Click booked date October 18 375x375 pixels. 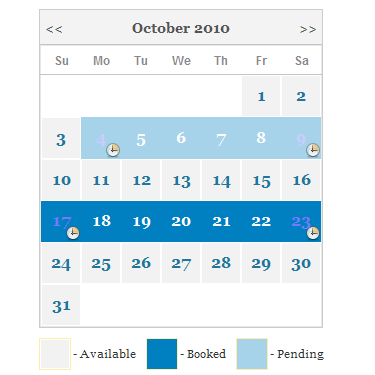point(101,221)
